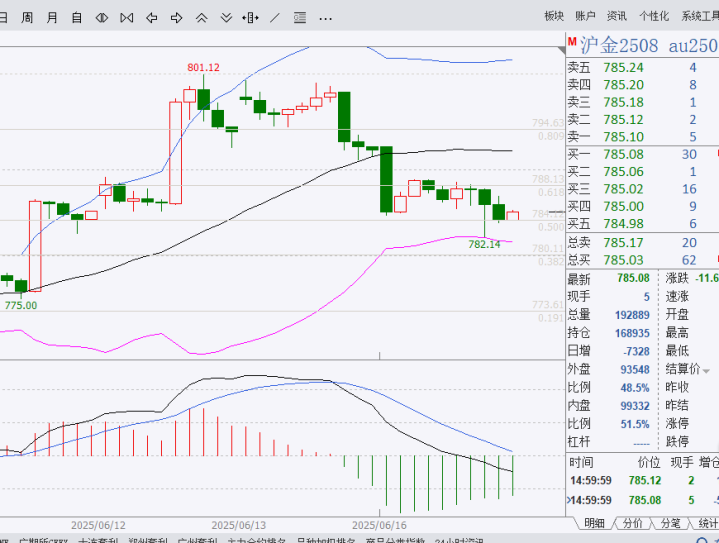Select the custom period (自) button
The image size is (719, 543).
point(76,17)
